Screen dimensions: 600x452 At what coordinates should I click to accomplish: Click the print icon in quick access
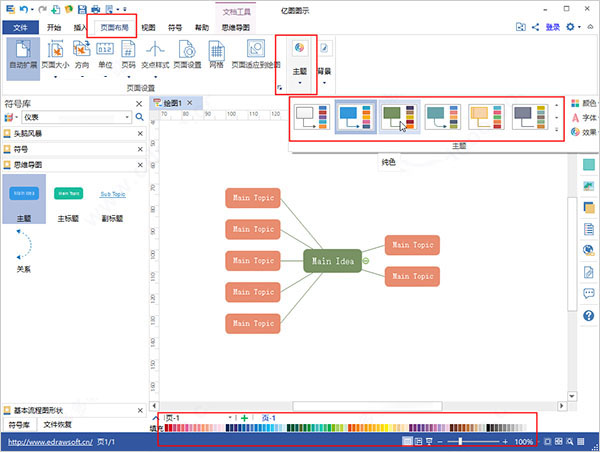(x=96, y=9)
